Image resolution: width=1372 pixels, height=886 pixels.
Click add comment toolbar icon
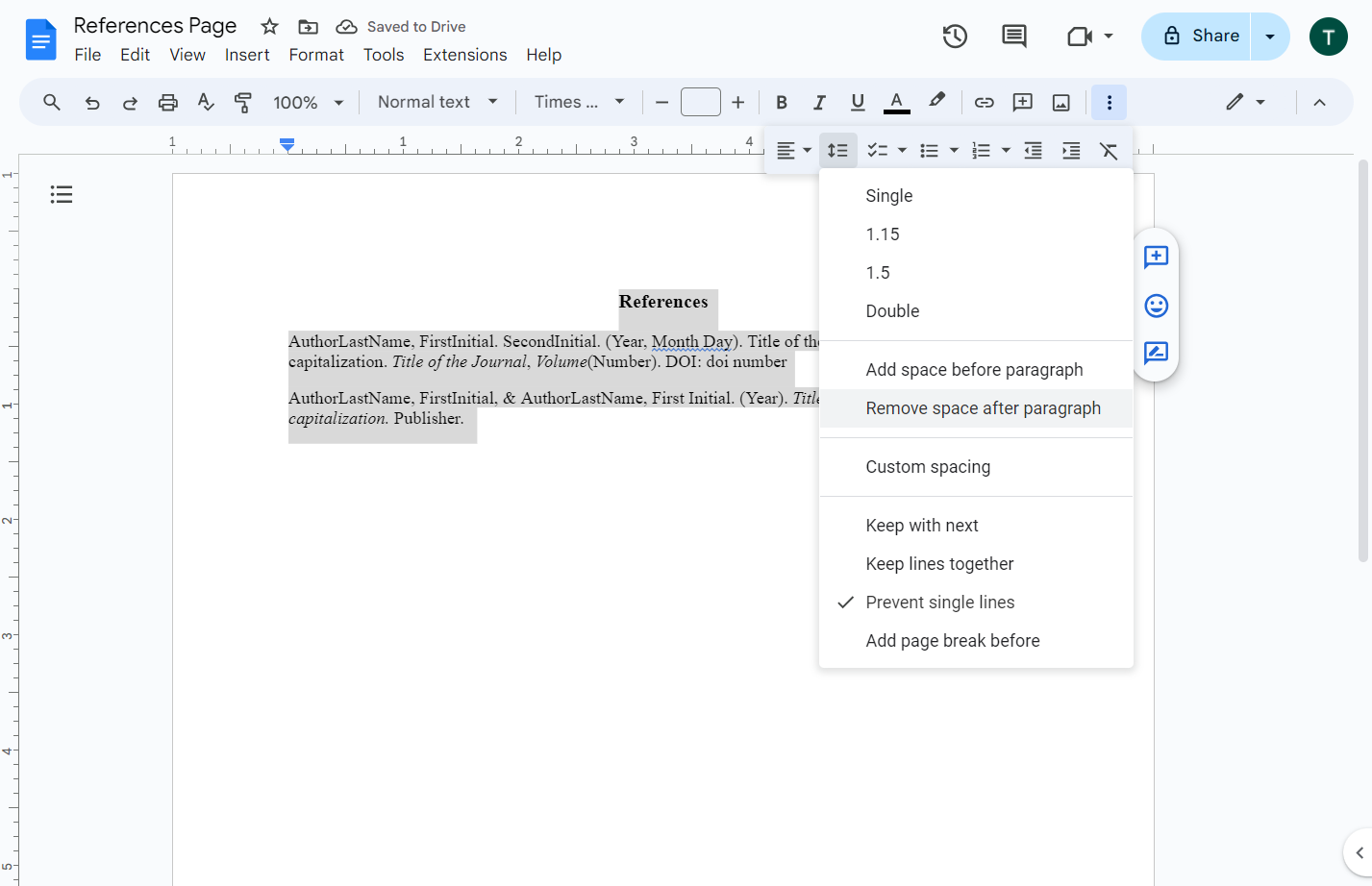tap(1023, 102)
